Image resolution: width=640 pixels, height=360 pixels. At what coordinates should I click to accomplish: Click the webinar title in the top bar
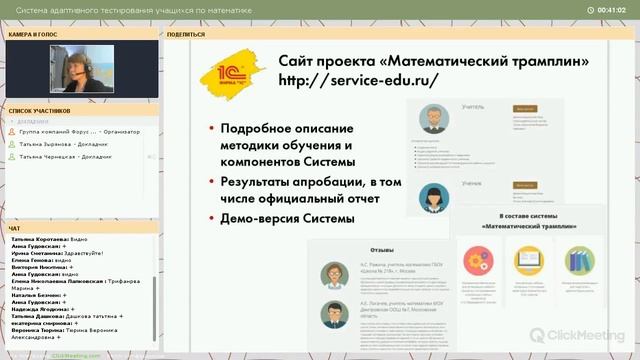[134, 11]
